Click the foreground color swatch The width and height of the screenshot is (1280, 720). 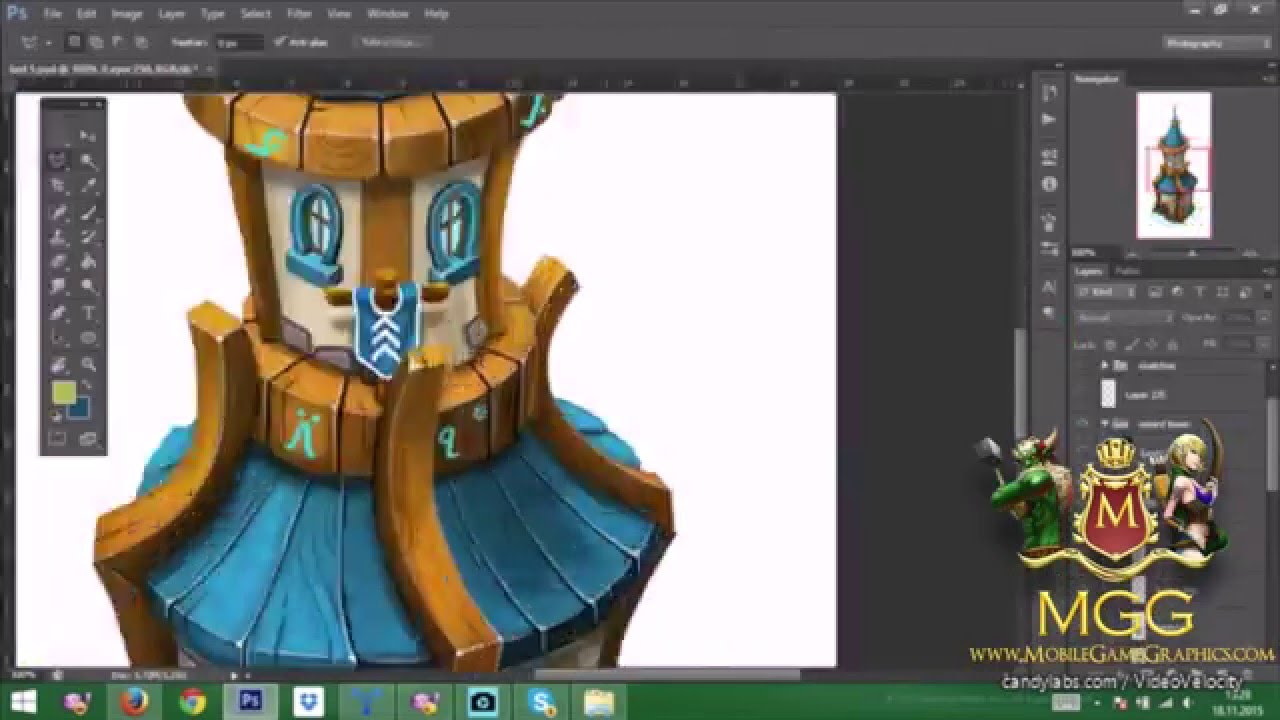coord(64,394)
